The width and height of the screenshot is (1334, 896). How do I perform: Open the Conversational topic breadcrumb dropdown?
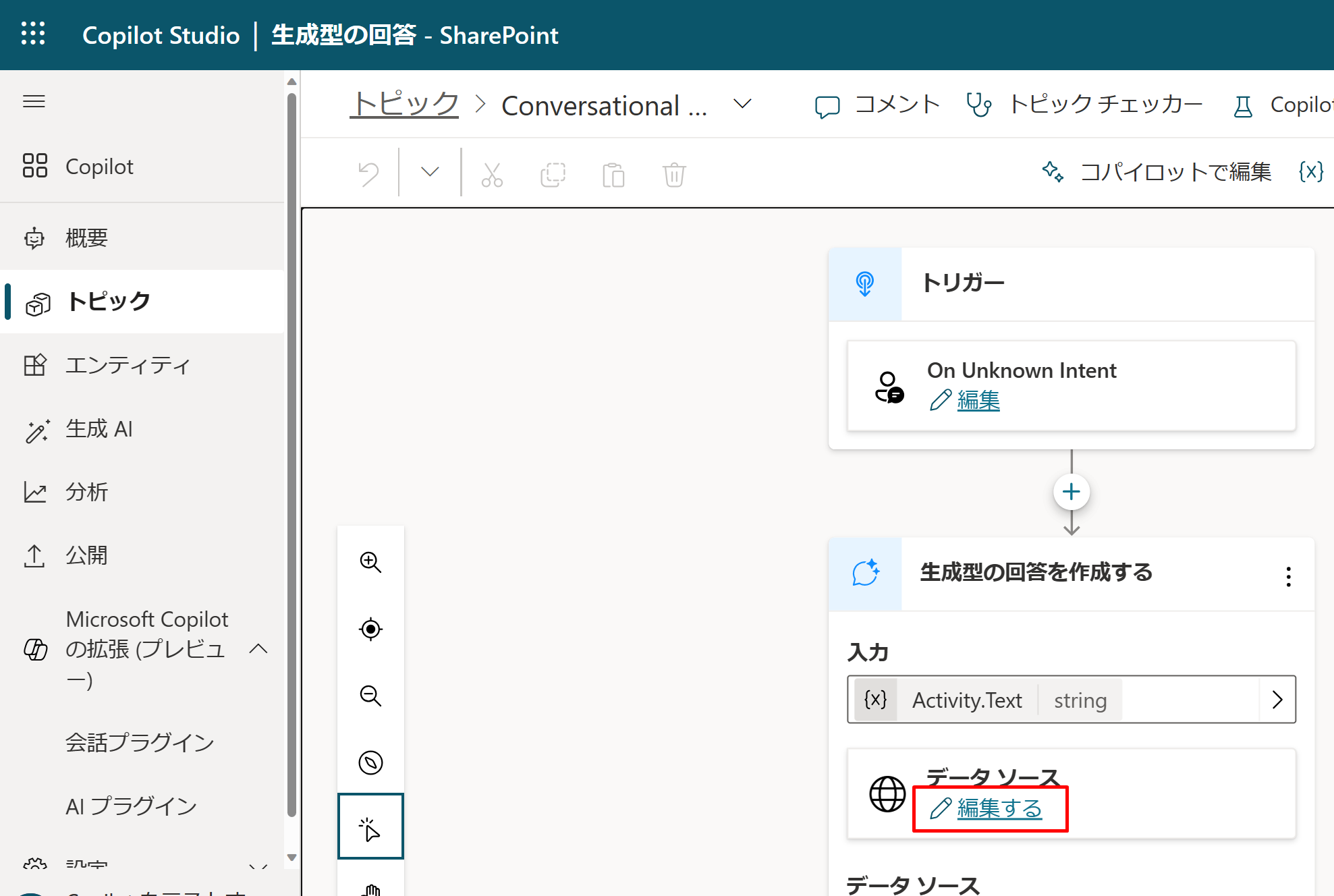point(741,105)
